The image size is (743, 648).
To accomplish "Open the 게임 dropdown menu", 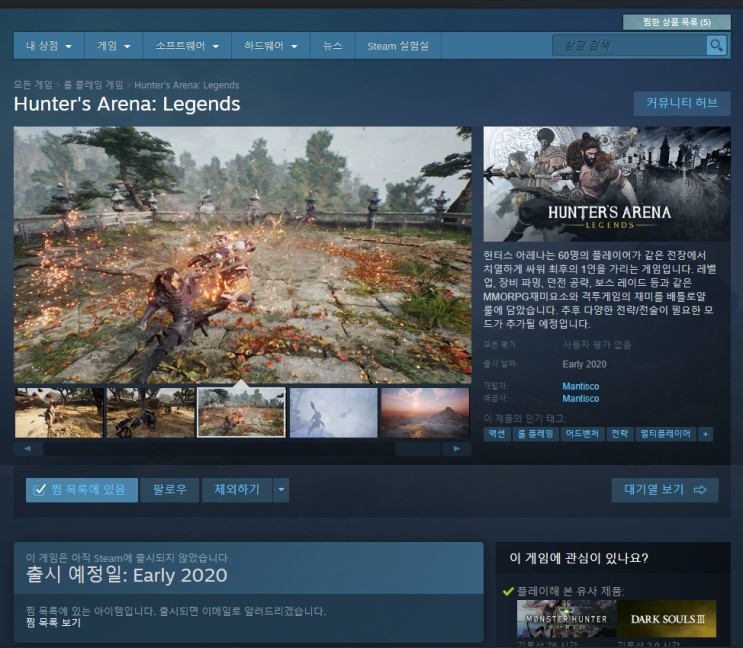I will pyautogui.click(x=114, y=46).
